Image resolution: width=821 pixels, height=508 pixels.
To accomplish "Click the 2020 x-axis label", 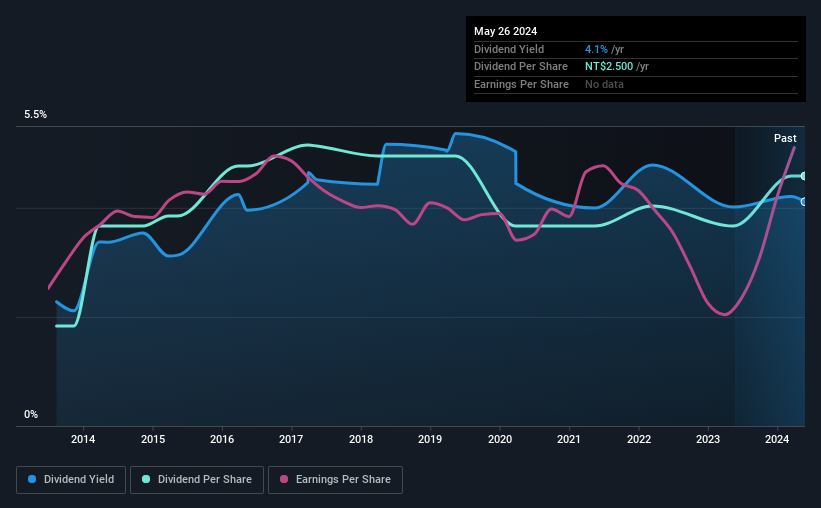I will [500, 439].
